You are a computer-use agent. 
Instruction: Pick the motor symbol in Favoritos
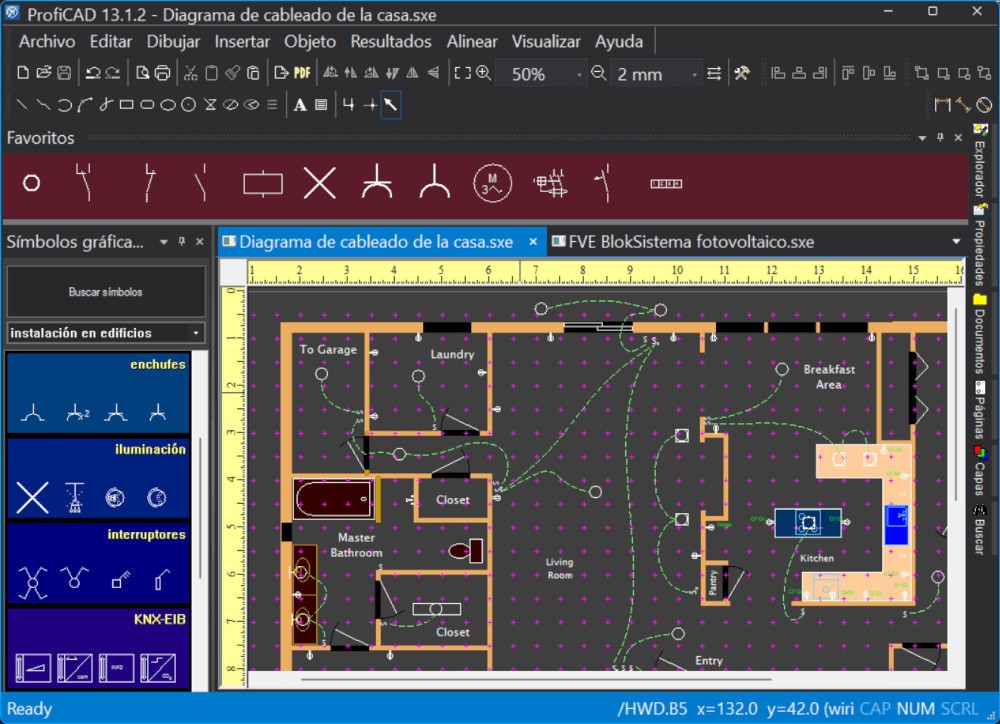click(x=492, y=182)
